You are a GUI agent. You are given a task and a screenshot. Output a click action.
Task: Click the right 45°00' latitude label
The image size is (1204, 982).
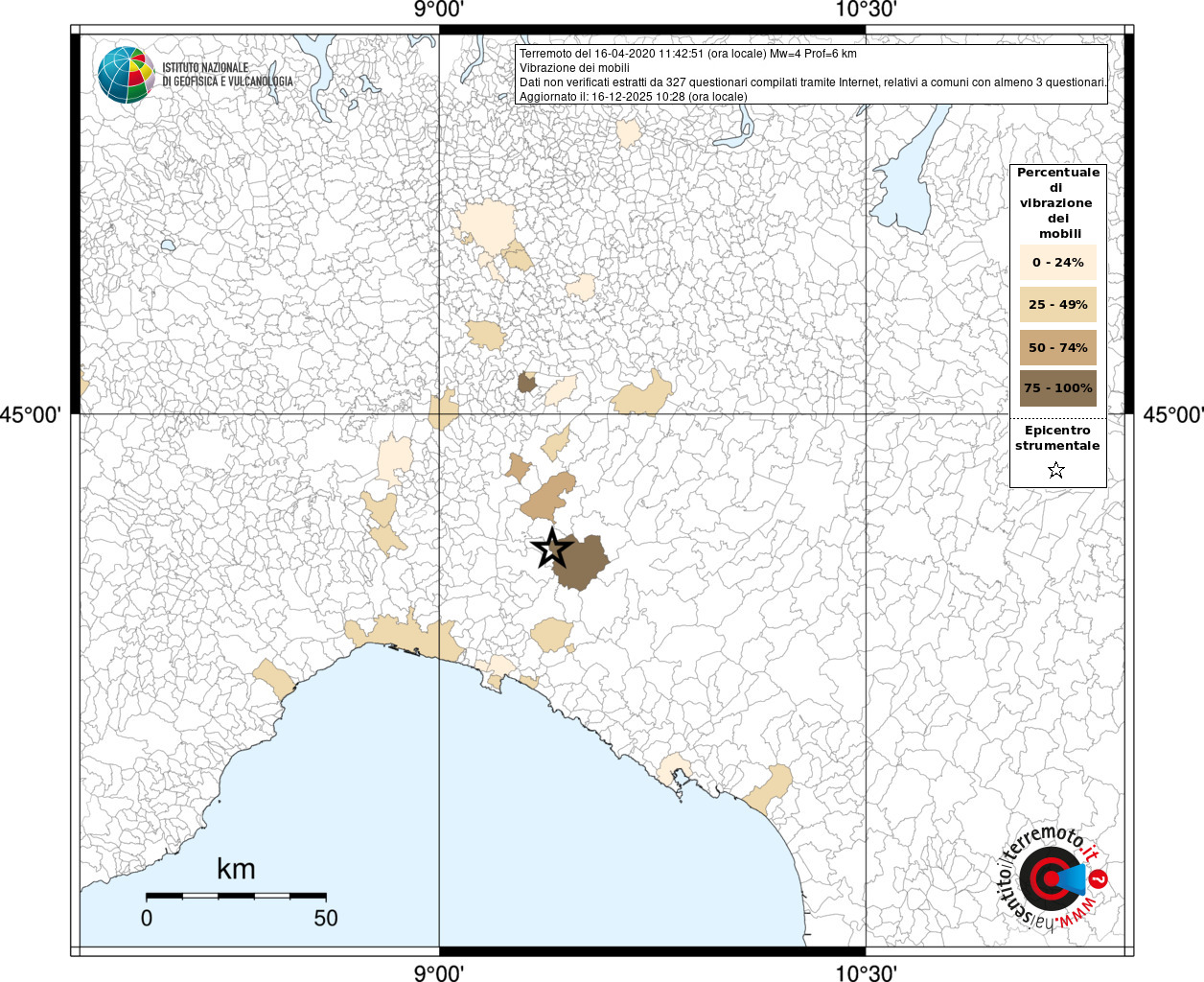[1173, 414]
